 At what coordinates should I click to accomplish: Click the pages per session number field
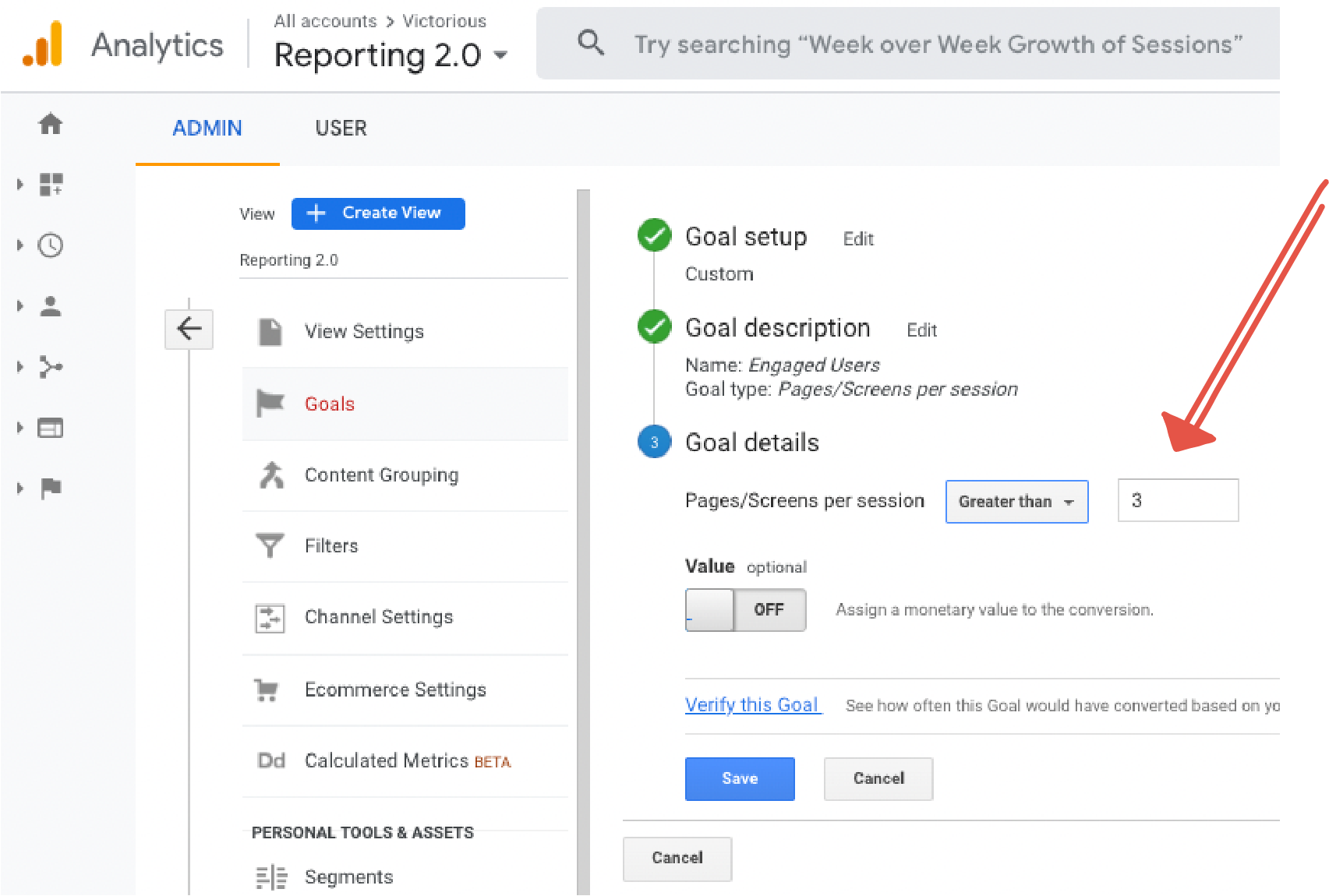[x=1177, y=500]
